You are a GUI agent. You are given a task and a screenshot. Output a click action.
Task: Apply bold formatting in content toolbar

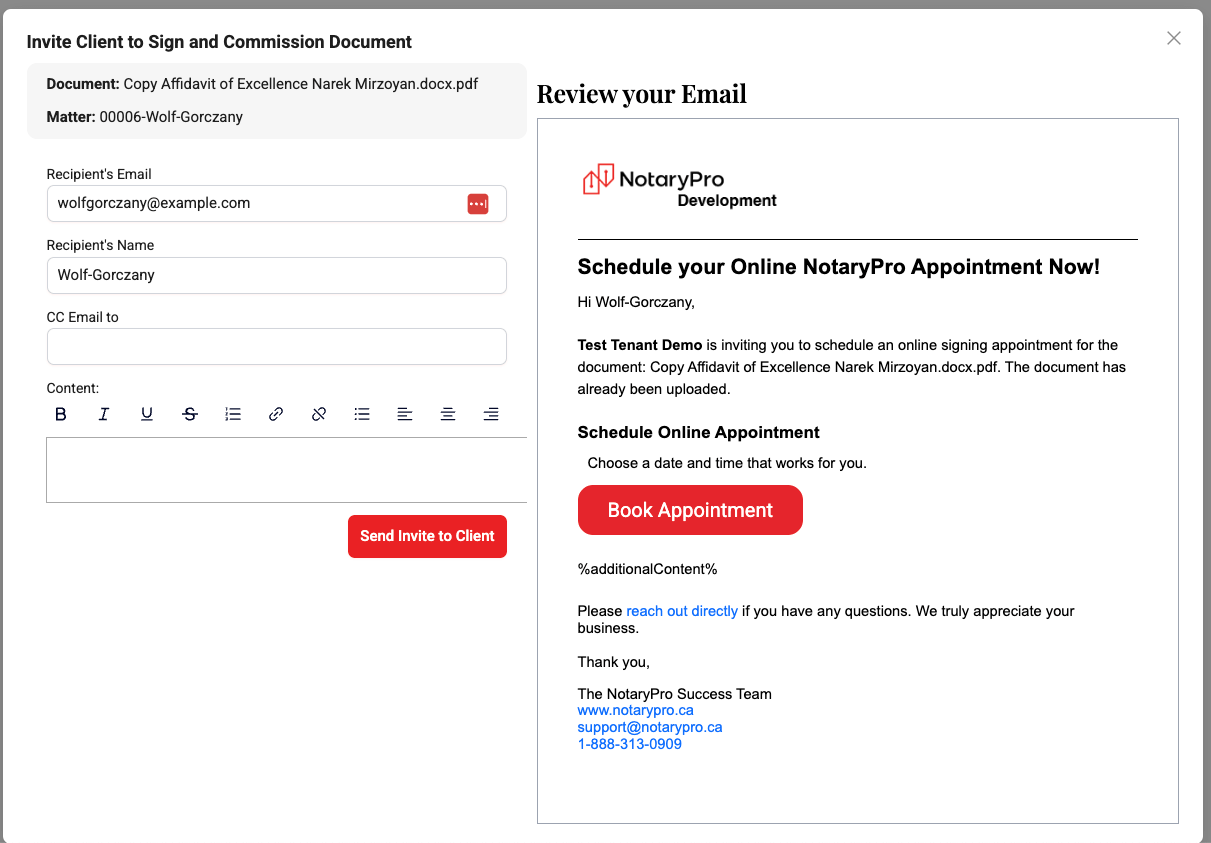pyautogui.click(x=61, y=414)
